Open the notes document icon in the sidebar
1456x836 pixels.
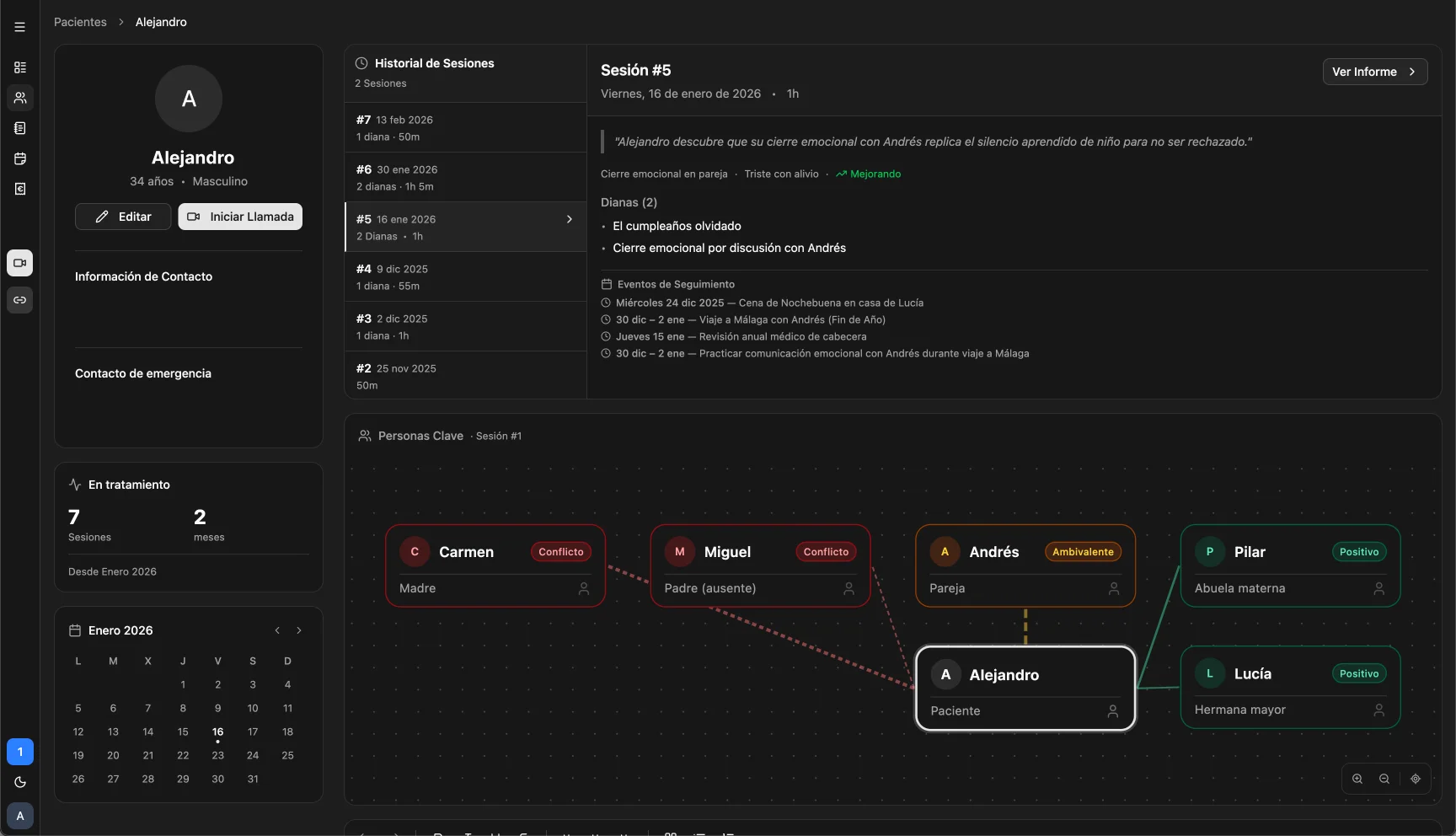[20, 128]
